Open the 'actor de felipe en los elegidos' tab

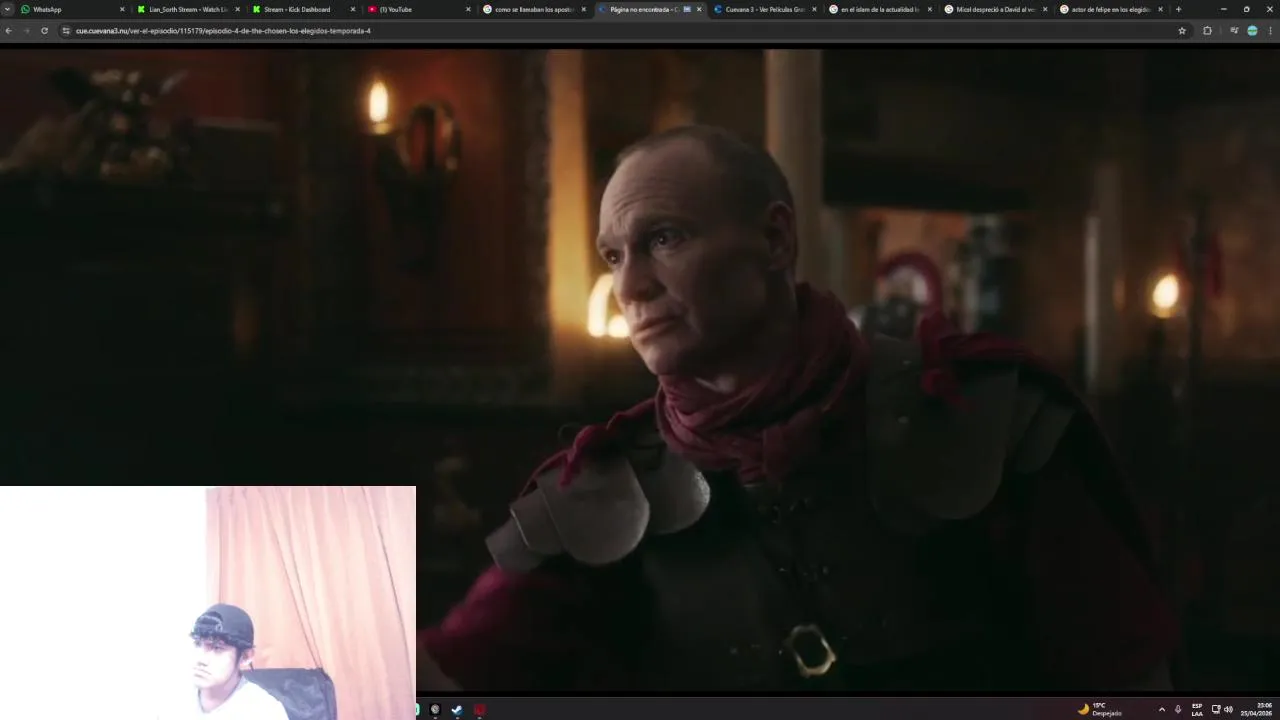click(1109, 9)
